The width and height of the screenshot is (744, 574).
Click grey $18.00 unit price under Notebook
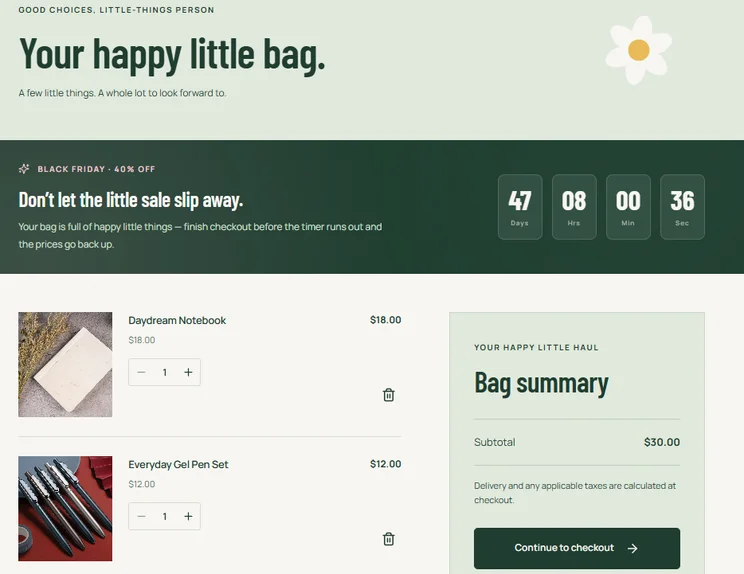[141, 340]
